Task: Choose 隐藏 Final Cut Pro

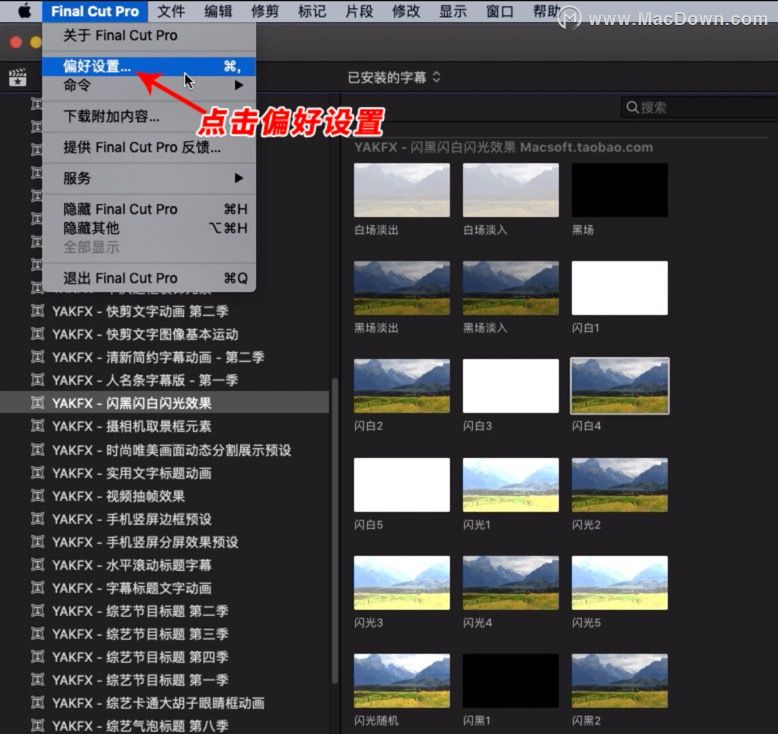Action: [149, 209]
